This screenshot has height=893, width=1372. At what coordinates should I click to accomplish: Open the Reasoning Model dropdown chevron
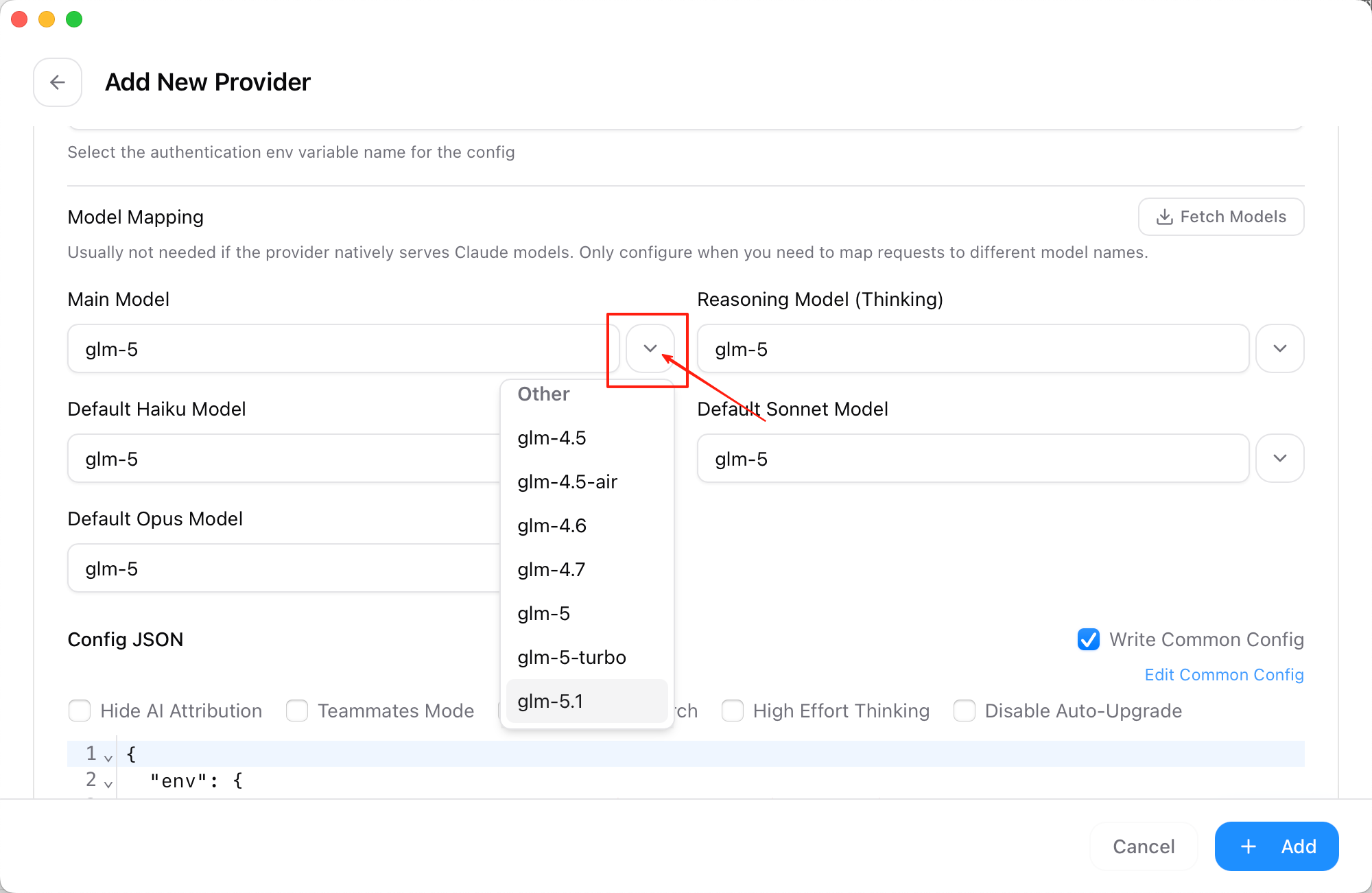coord(1280,348)
